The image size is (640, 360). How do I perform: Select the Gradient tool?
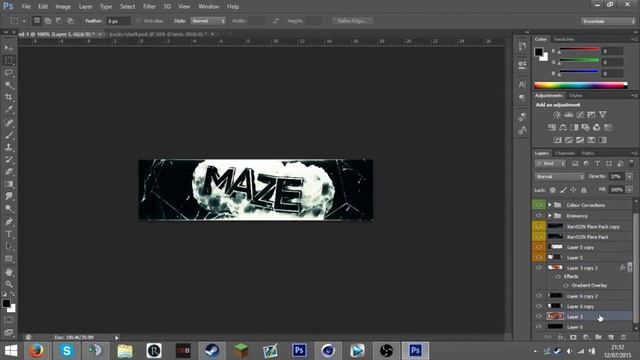9,184
